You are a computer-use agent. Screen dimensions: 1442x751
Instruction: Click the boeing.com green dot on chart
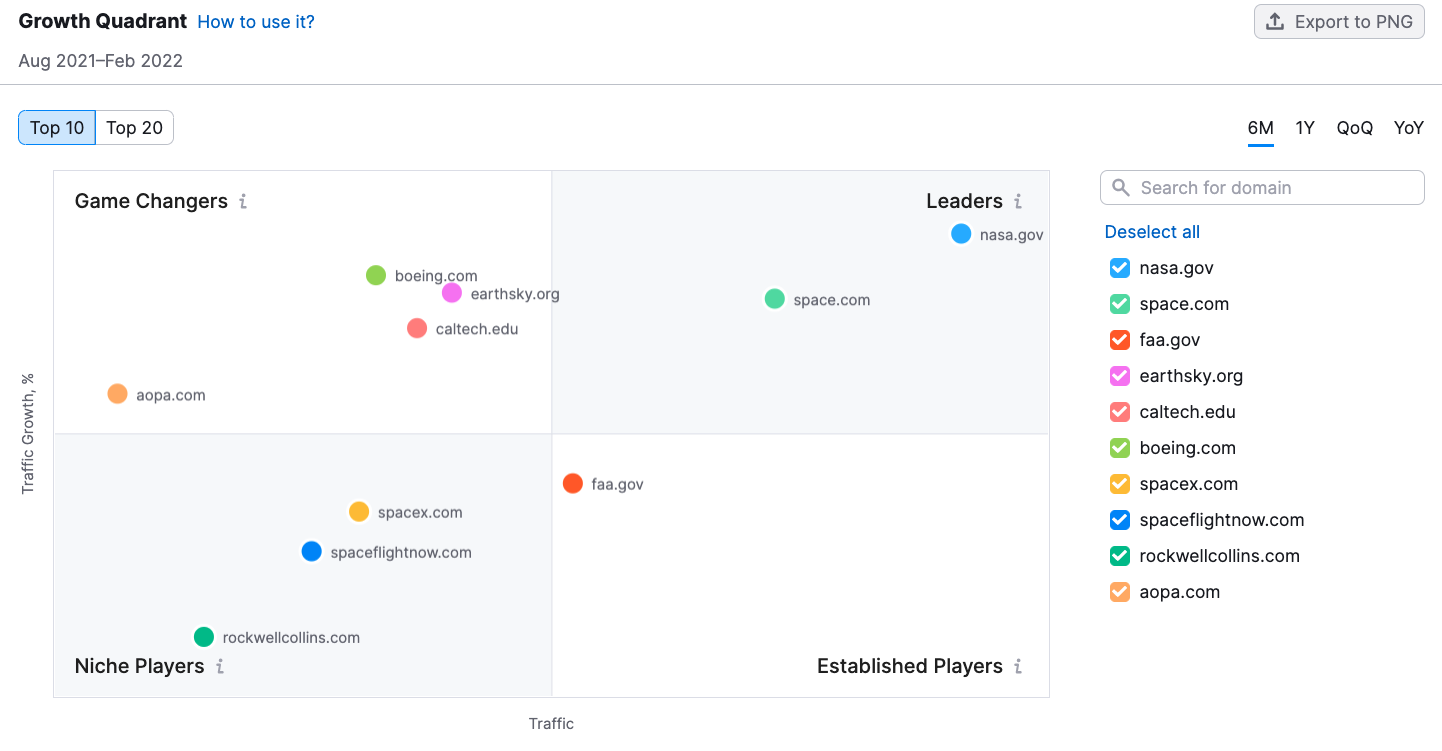(376, 275)
